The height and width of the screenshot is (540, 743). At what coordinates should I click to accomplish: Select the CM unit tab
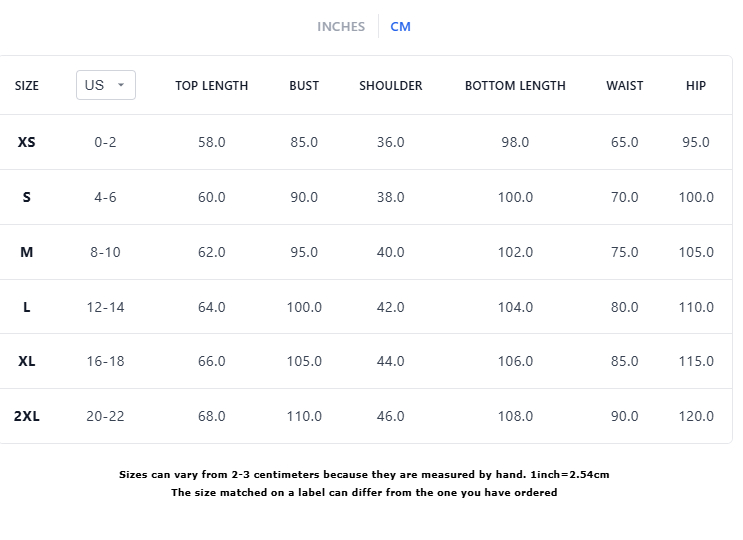pos(400,27)
